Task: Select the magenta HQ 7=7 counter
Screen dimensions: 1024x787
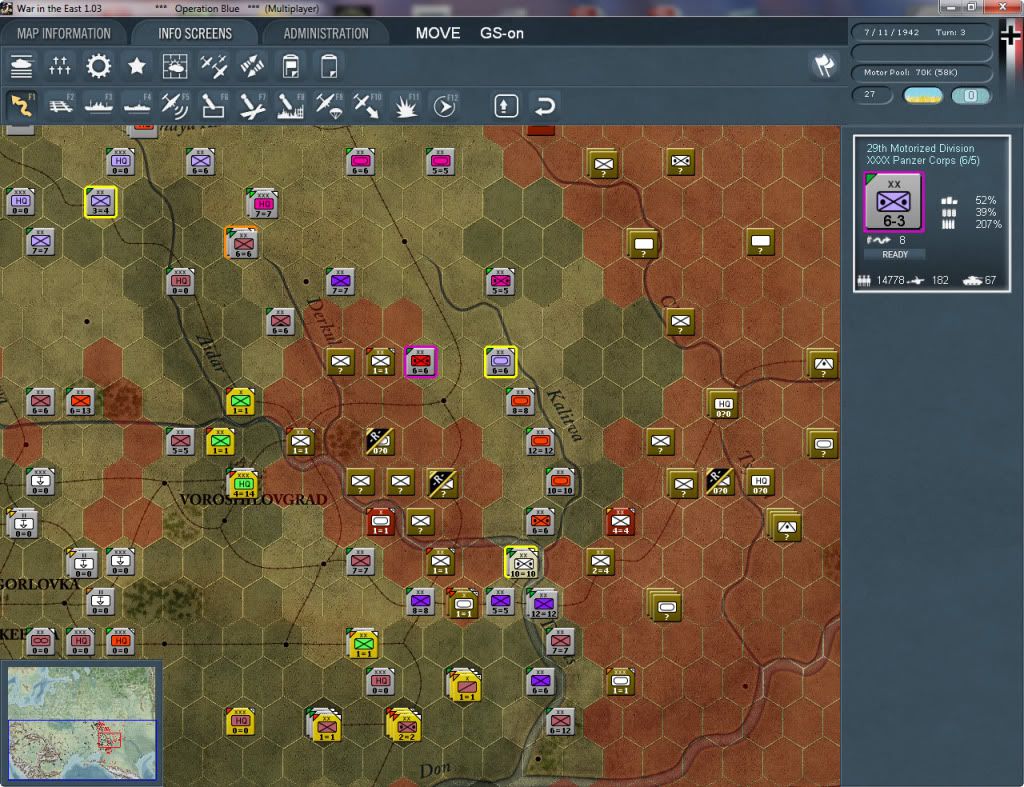Action: (263, 204)
